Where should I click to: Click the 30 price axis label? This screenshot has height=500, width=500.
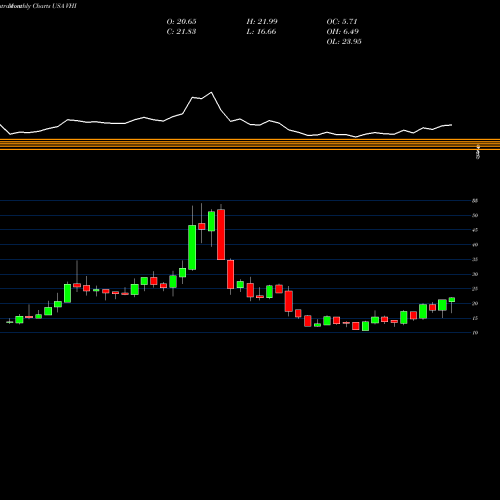click(475, 274)
